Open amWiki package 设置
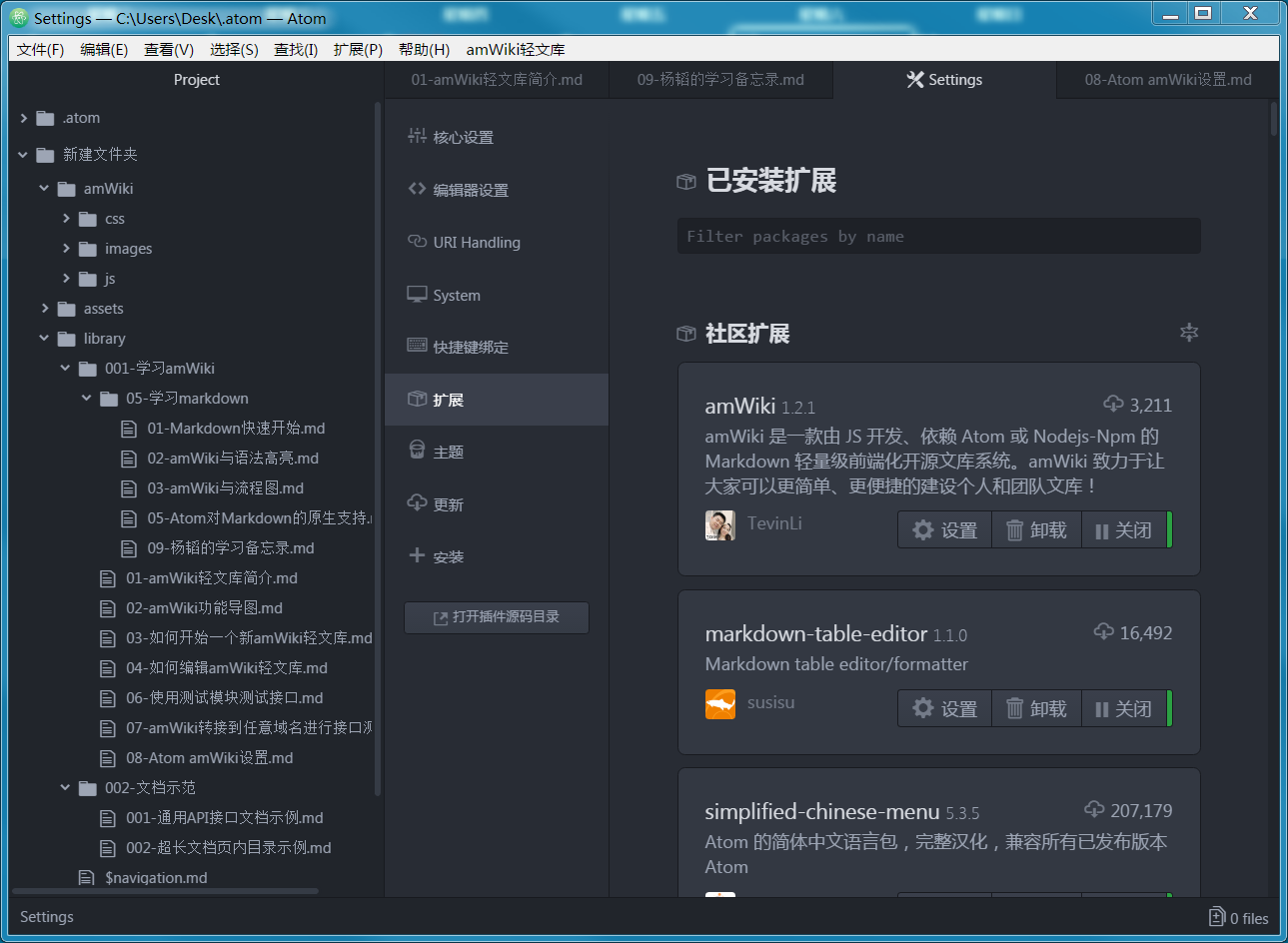 945,530
